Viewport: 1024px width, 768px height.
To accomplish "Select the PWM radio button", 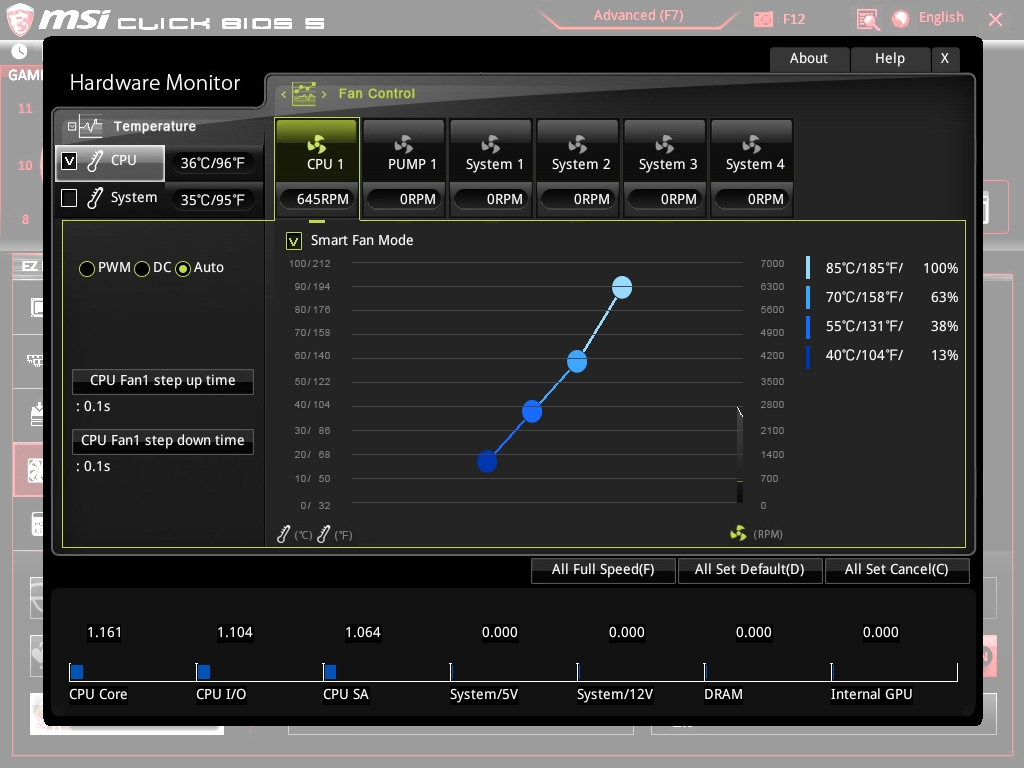I will (87, 268).
